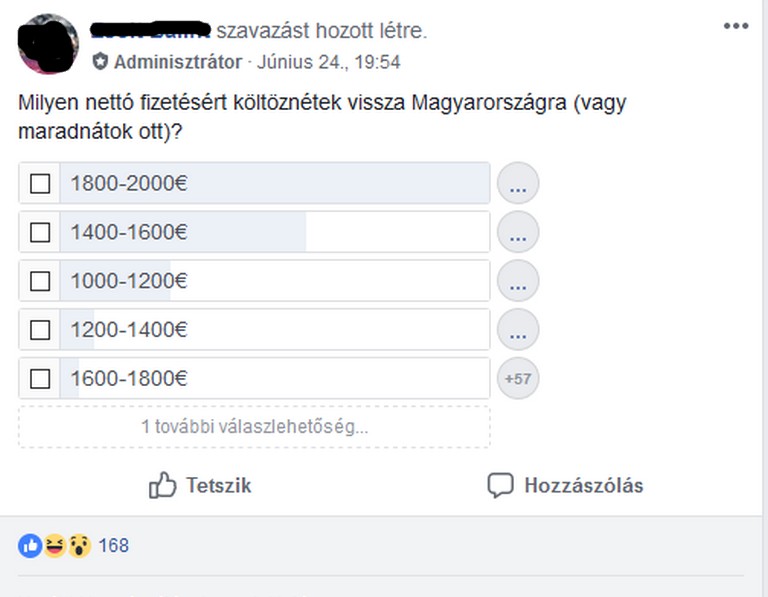Image resolution: width=768 pixels, height=597 pixels.
Task: Open the 168 reactions count
Action: (113, 545)
